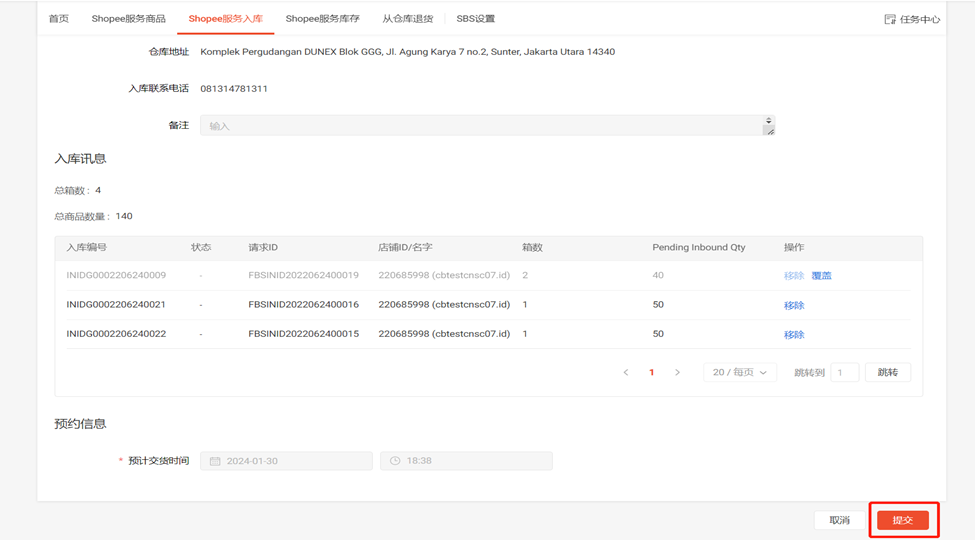Open the 预计交货时间 date picker 2024-01-30

point(286,461)
